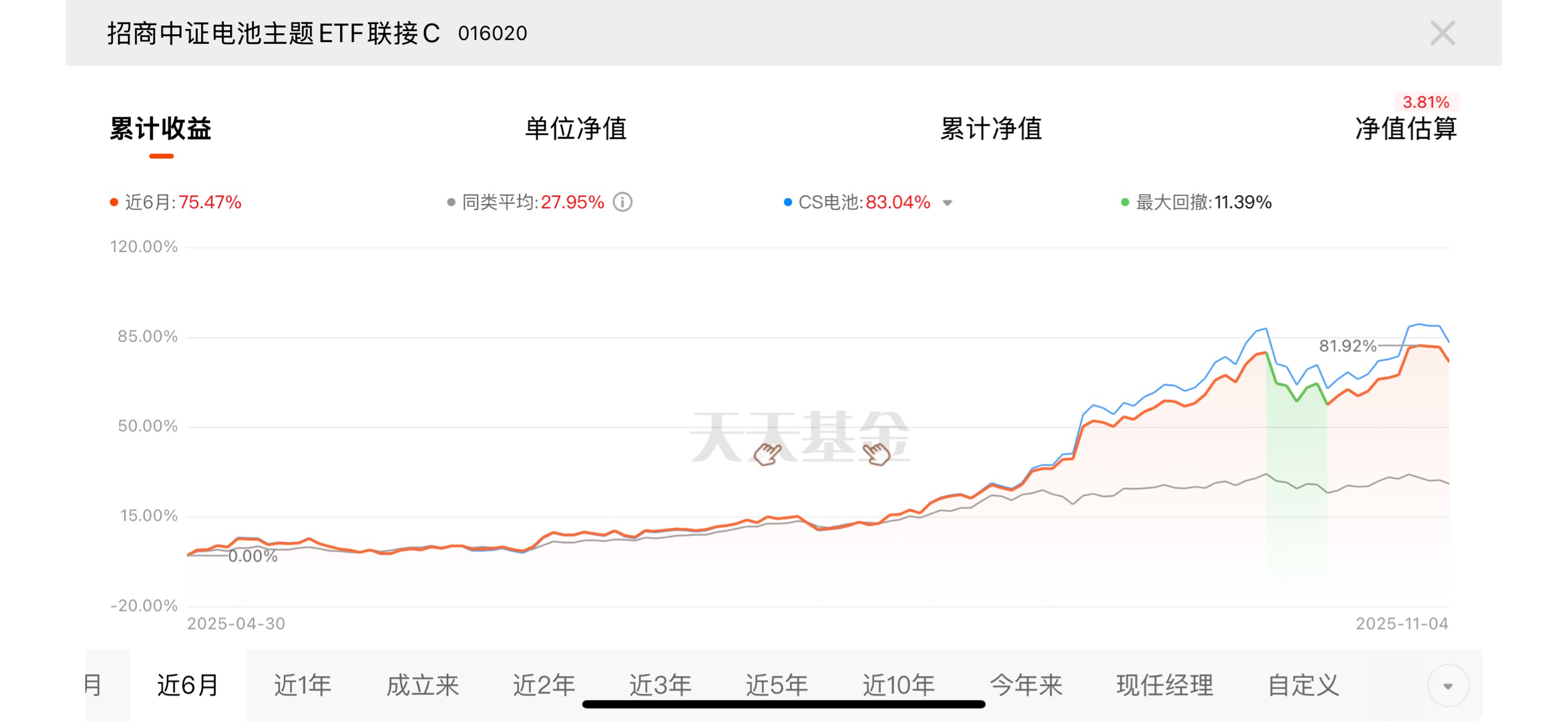1568x722 pixels.
Task: Open the 同类平均 info icon
Action: [622, 202]
